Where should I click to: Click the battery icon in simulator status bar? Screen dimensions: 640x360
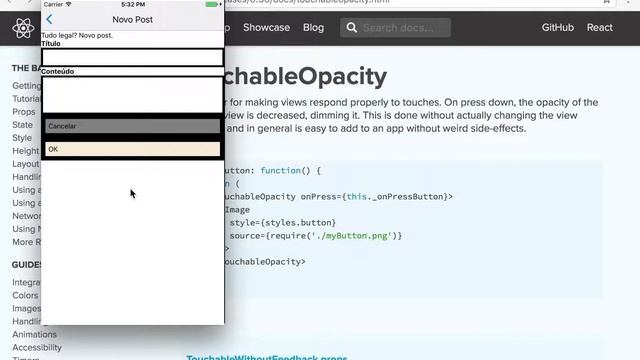(212, 4)
